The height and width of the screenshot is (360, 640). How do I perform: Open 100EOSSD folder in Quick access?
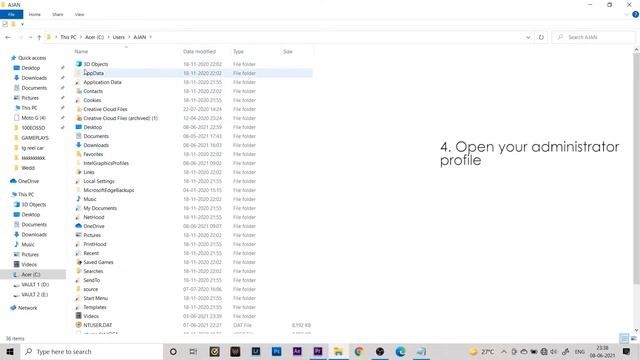[x=33, y=128]
